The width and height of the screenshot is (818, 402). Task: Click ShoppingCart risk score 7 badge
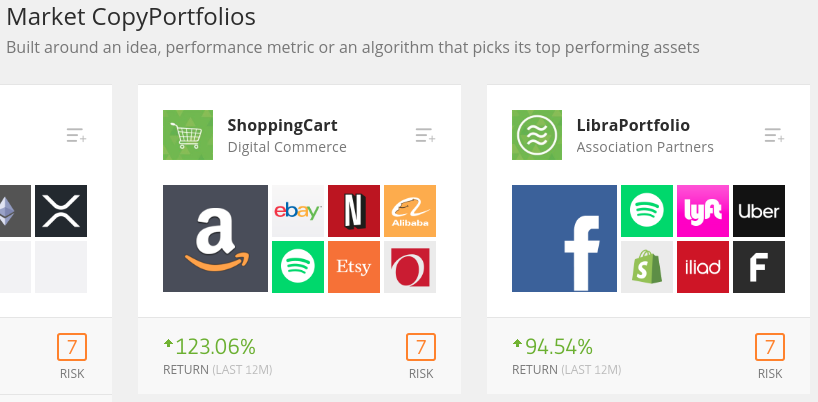pos(421,347)
